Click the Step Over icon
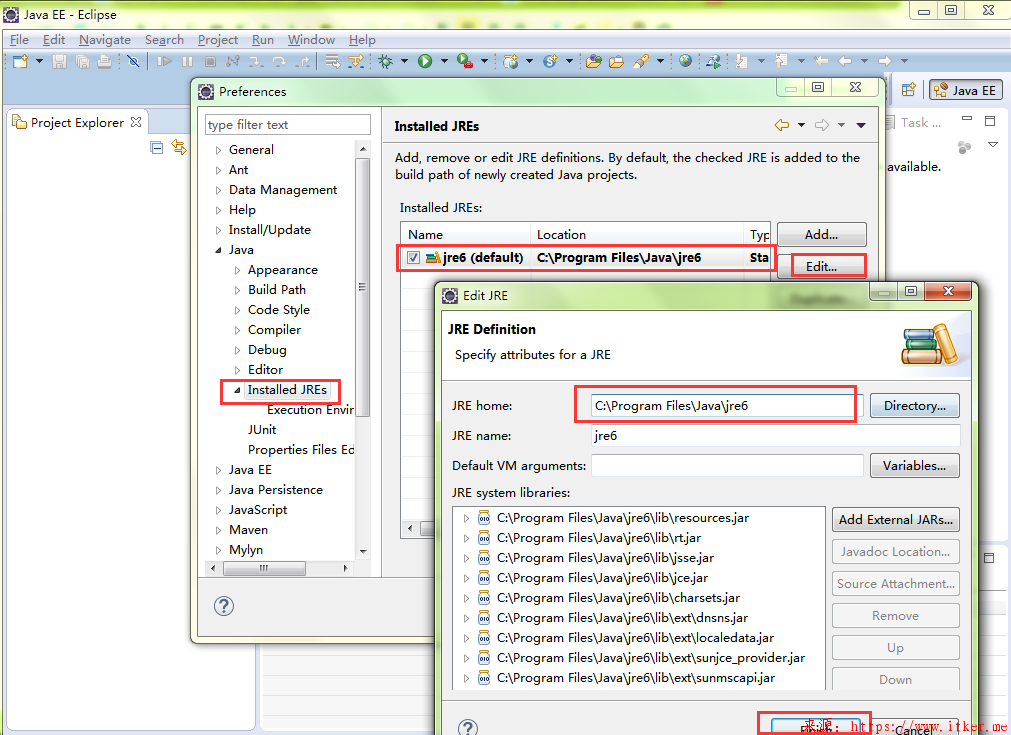The image size is (1011, 735). coord(279,61)
